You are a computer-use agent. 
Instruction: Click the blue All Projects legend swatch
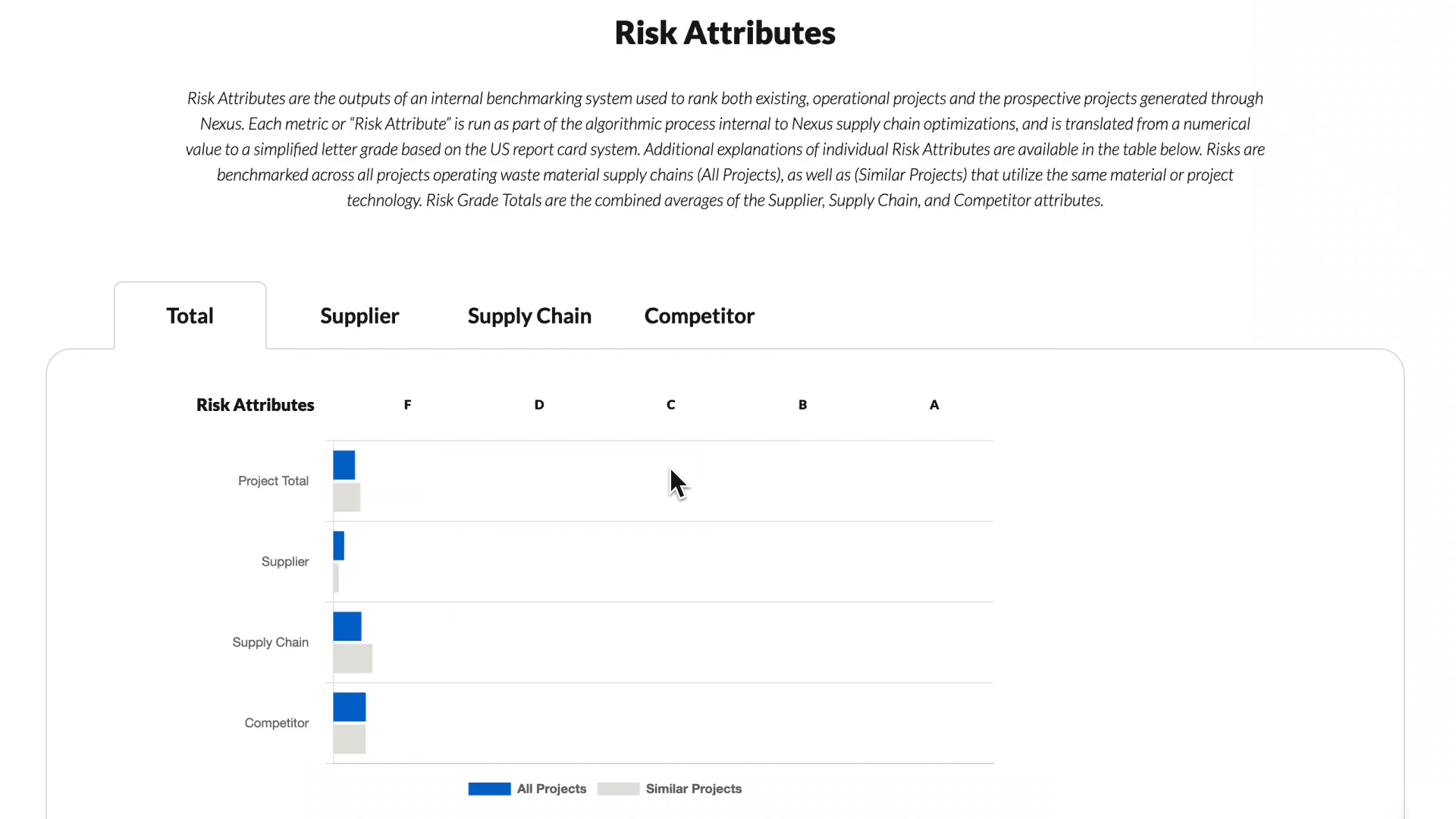(489, 789)
